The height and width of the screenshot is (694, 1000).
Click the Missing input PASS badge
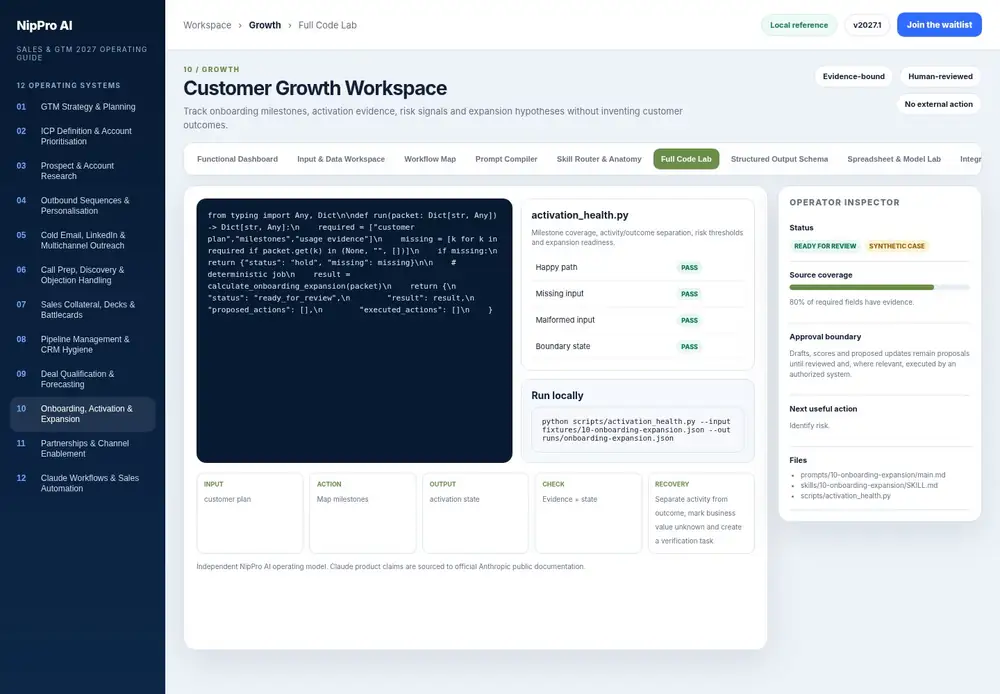[x=689, y=294]
